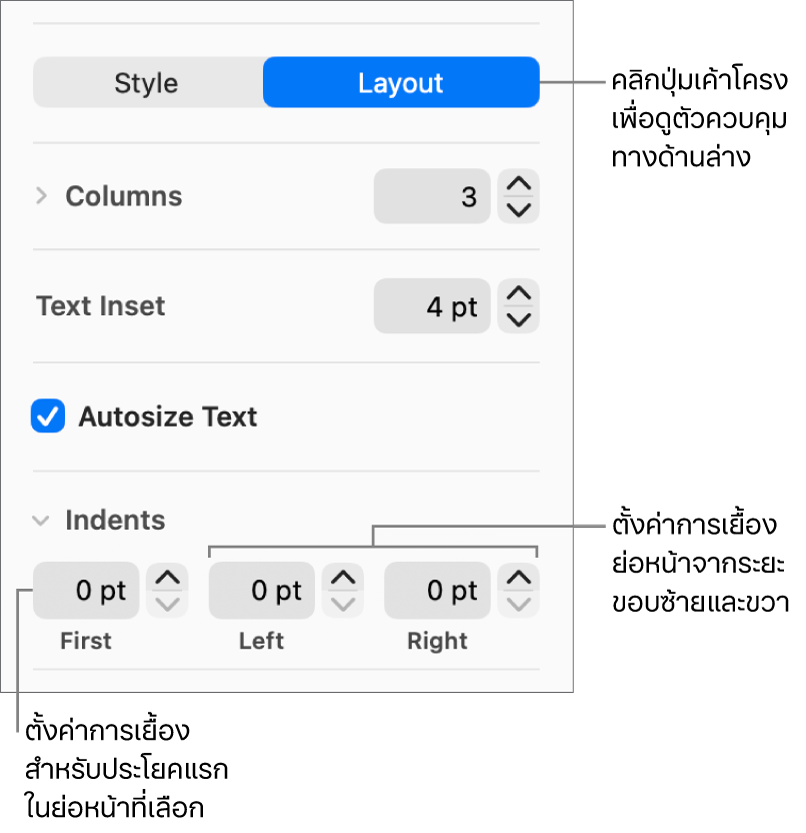The image size is (806, 833).
Task: Increase Text Inset using up arrow
Action: tap(518, 294)
